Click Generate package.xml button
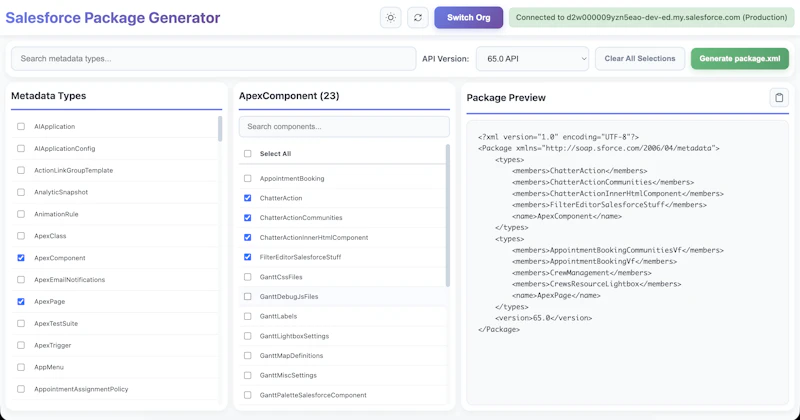This screenshot has height=420, width=800. pyautogui.click(x=740, y=59)
